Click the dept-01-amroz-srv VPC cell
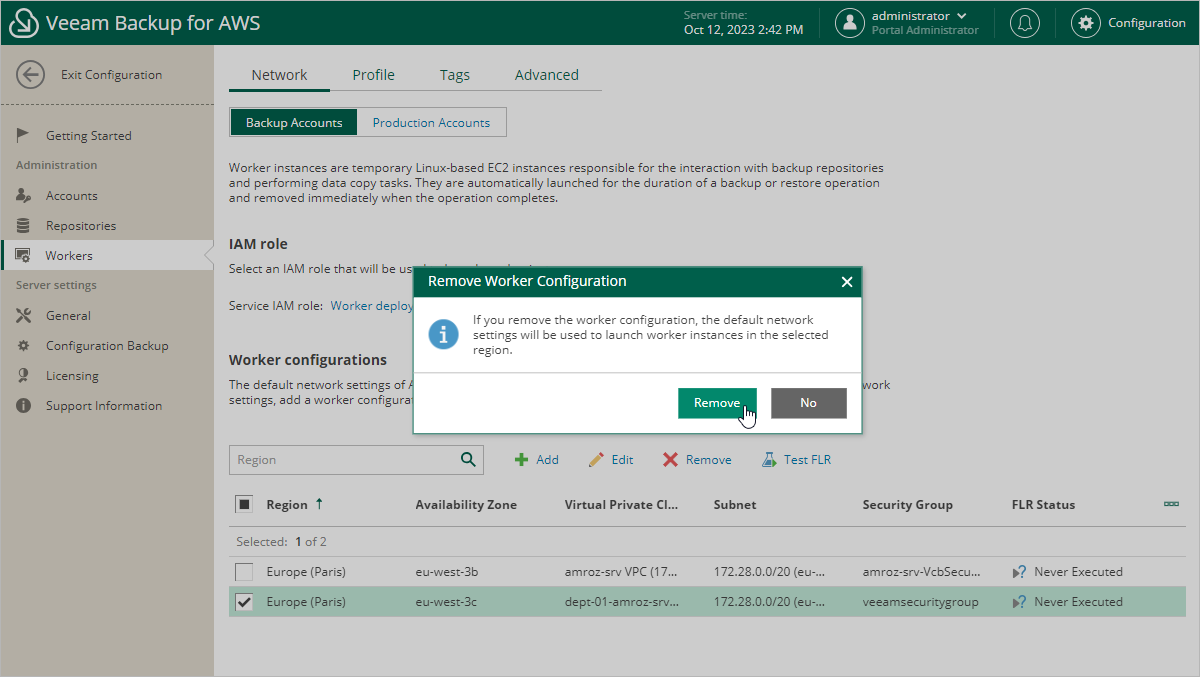 click(x=621, y=602)
